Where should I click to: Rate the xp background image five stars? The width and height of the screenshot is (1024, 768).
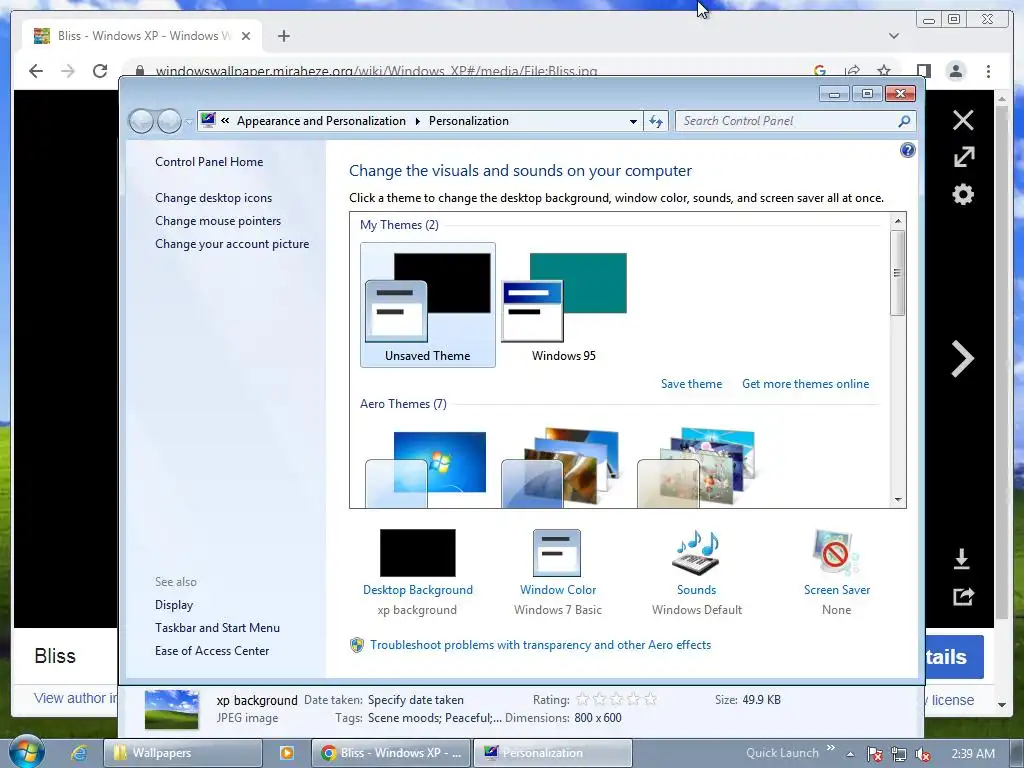(650, 699)
